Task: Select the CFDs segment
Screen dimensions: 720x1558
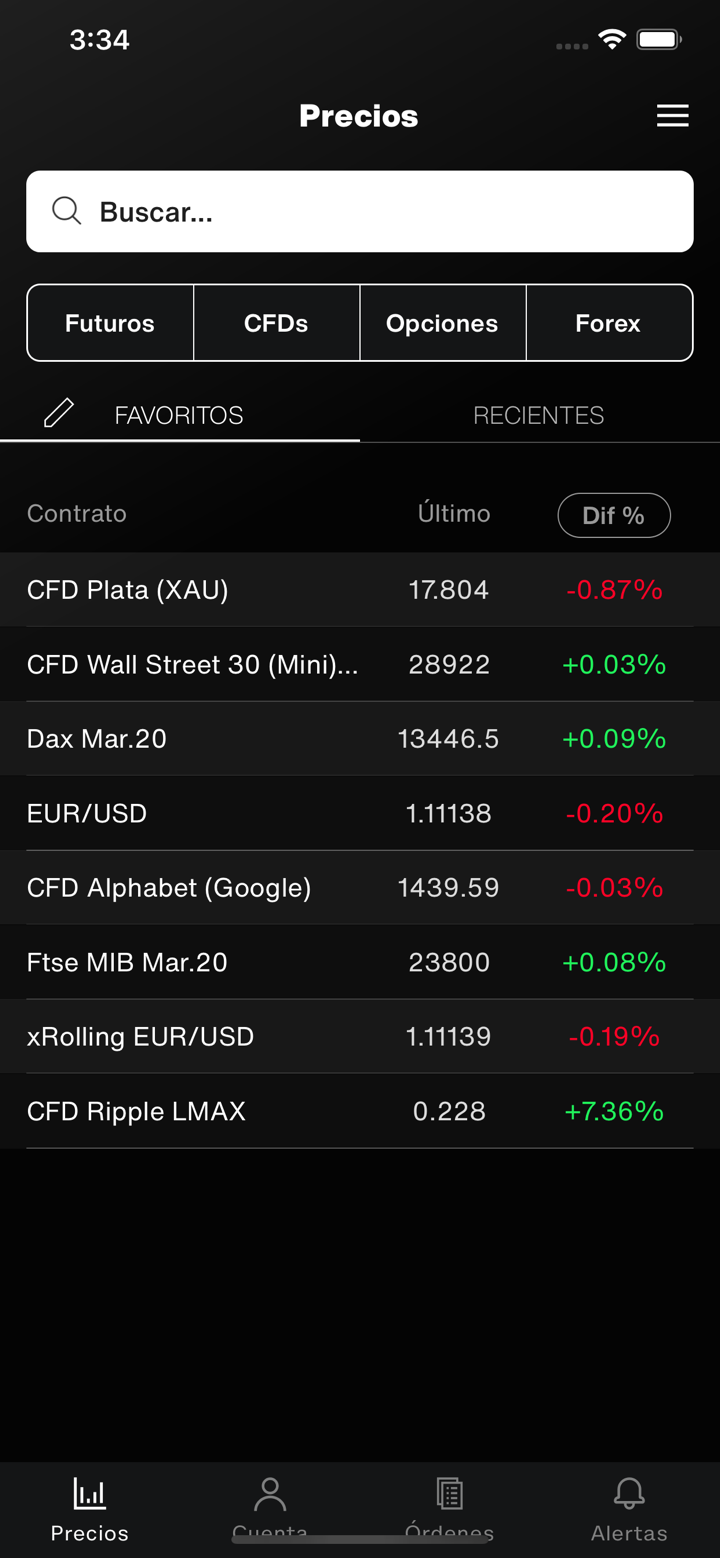Action: (276, 323)
